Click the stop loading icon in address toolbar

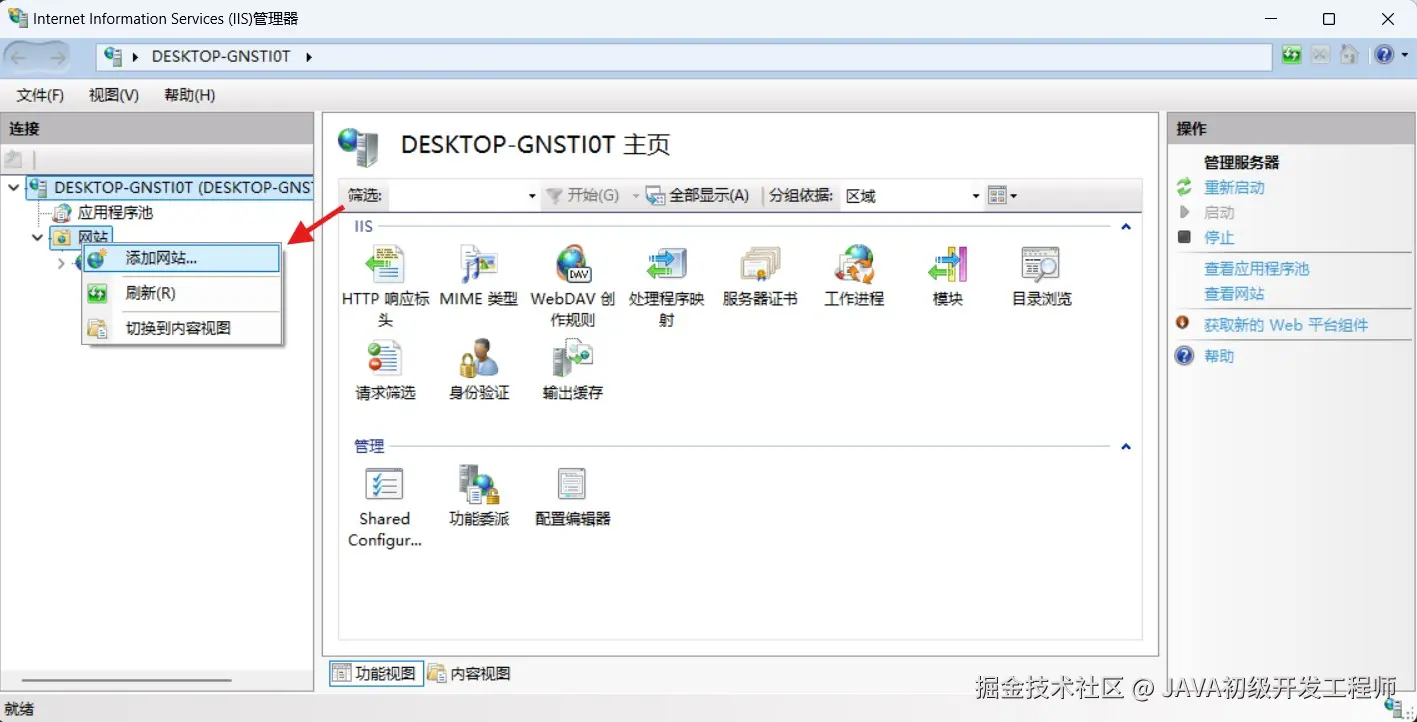point(1320,55)
